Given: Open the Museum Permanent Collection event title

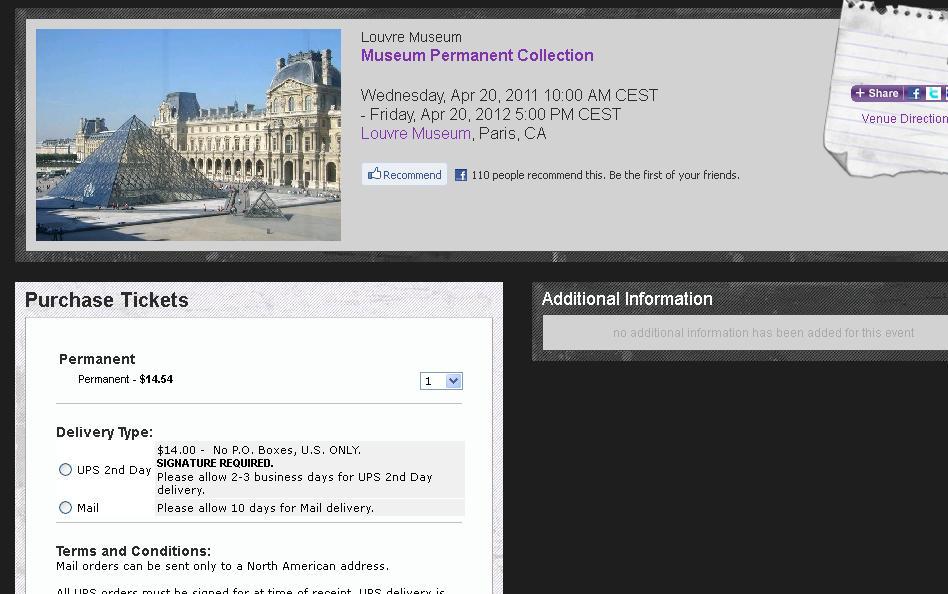Looking at the screenshot, I should pos(477,55).
